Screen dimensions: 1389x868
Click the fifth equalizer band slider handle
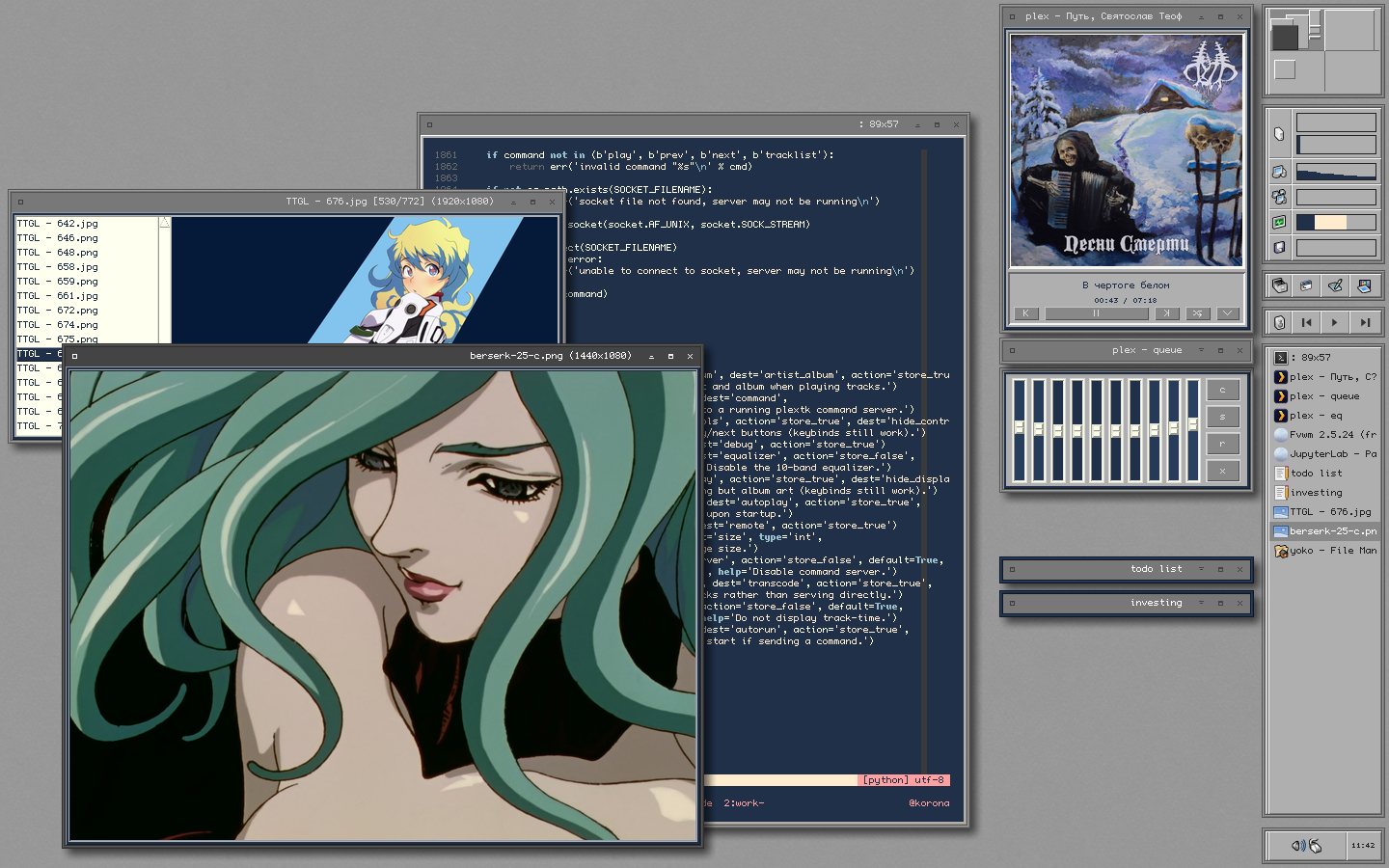1097,431
